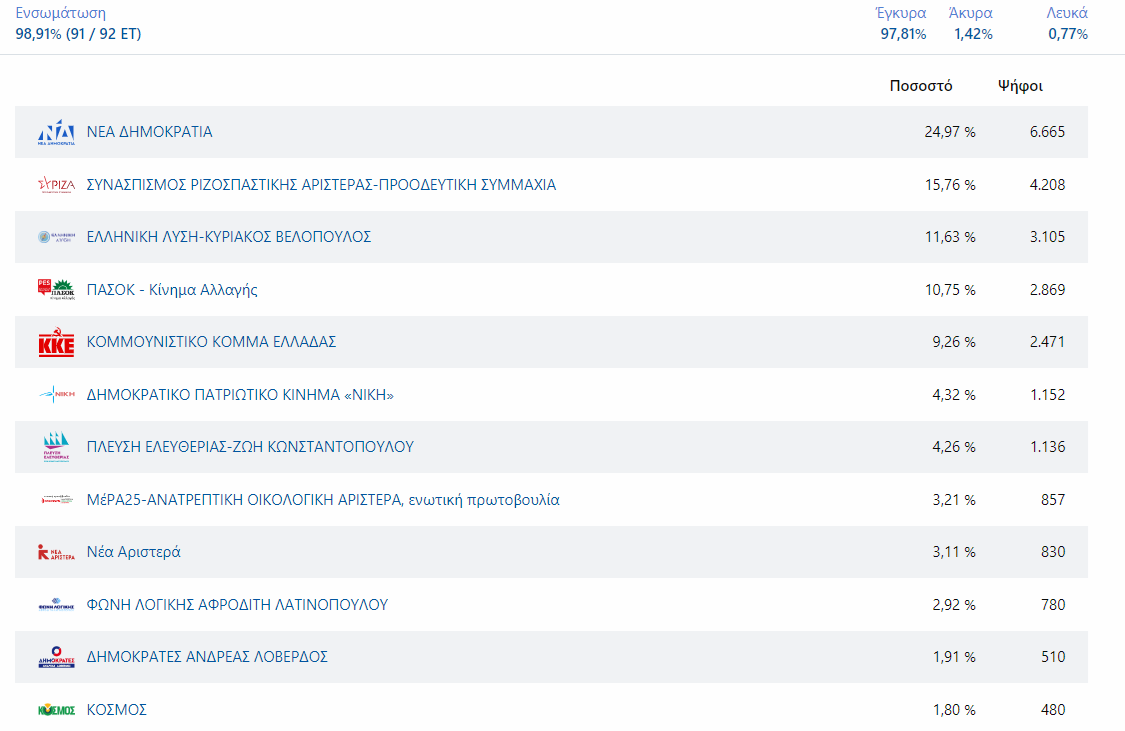Open the ΦΩΝΗ ΛΟΓΙΚΗΣ ΑΦΡΟΔΙΤΗ ΛΑΤΙΝΟΠΟΥΛΟΥ link
1125x731 pixels.
click(x=237, y=605)
